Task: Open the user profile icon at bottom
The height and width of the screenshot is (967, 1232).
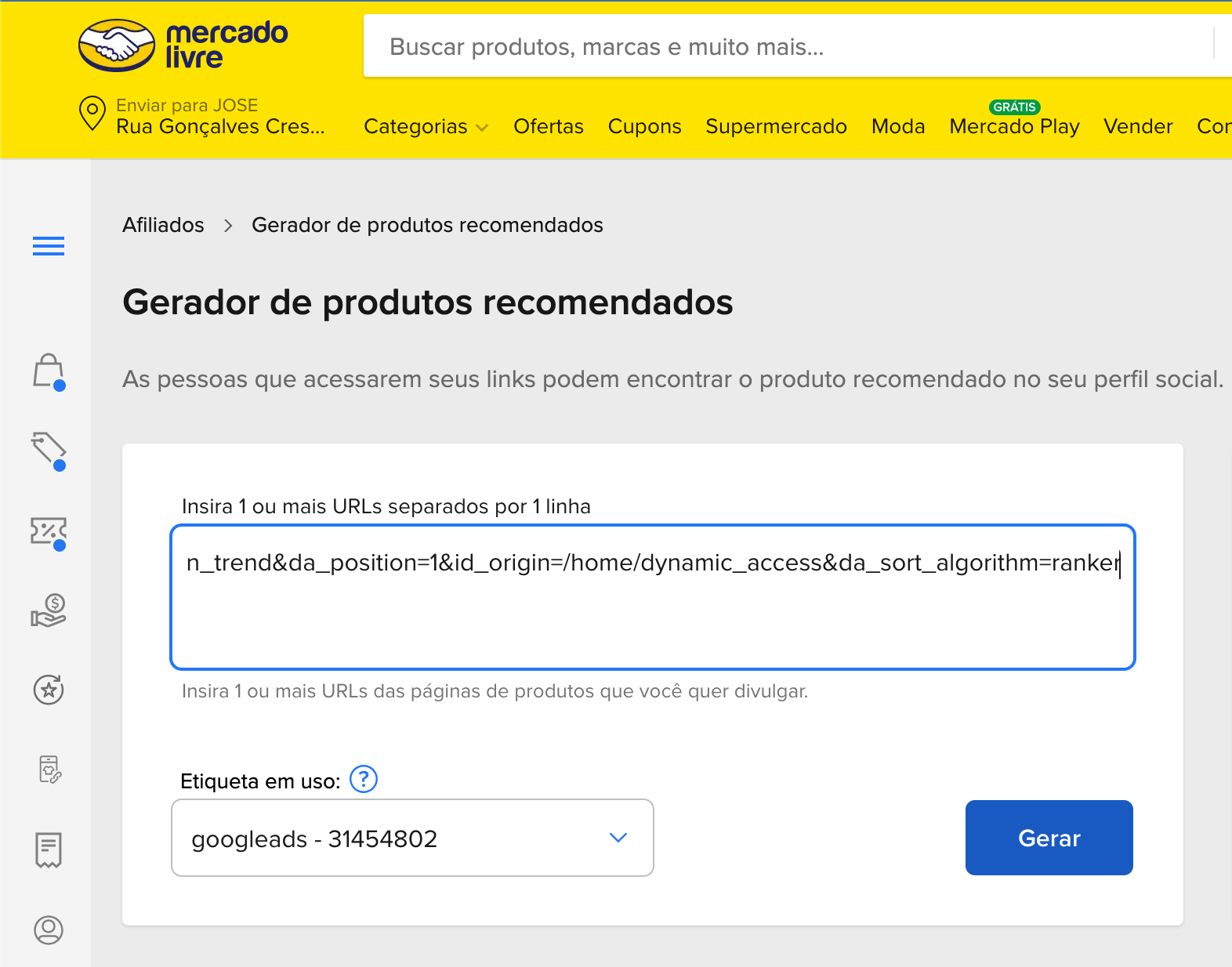Action: [x=49, y=930]
